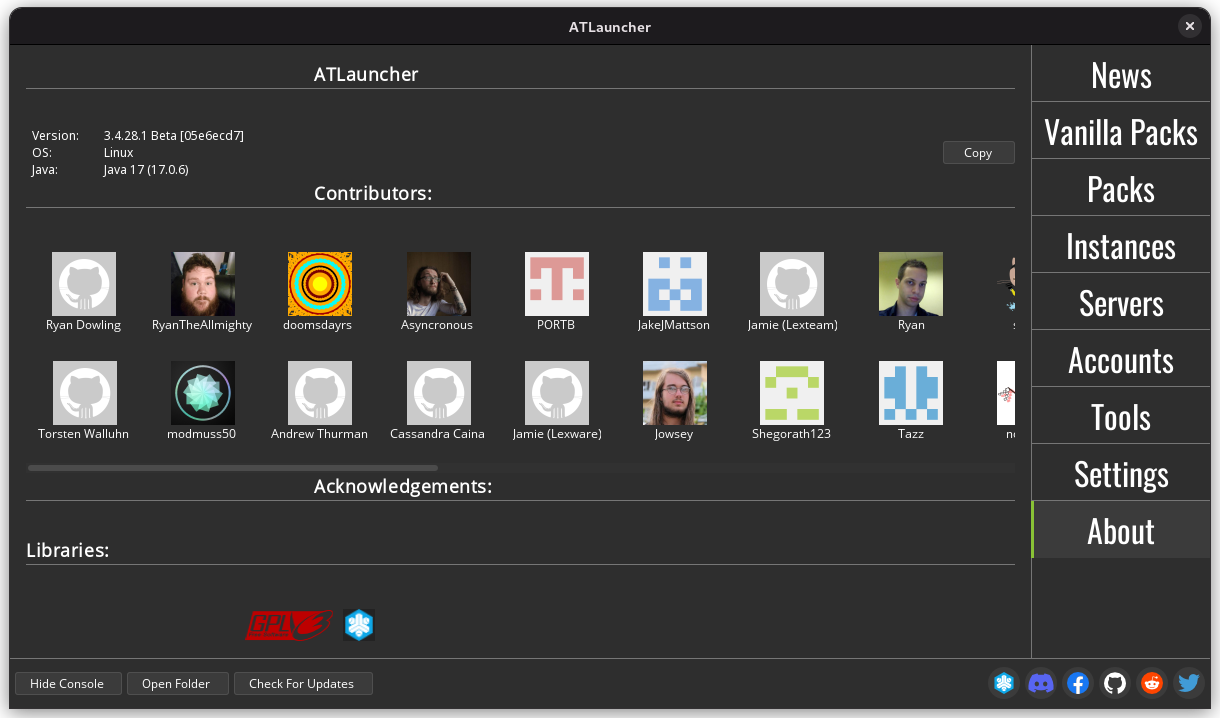Click modmuss50 geometric avatar
Viewport: 1220px width, 718px height.
pyautogui.click(x=202, y=393)
